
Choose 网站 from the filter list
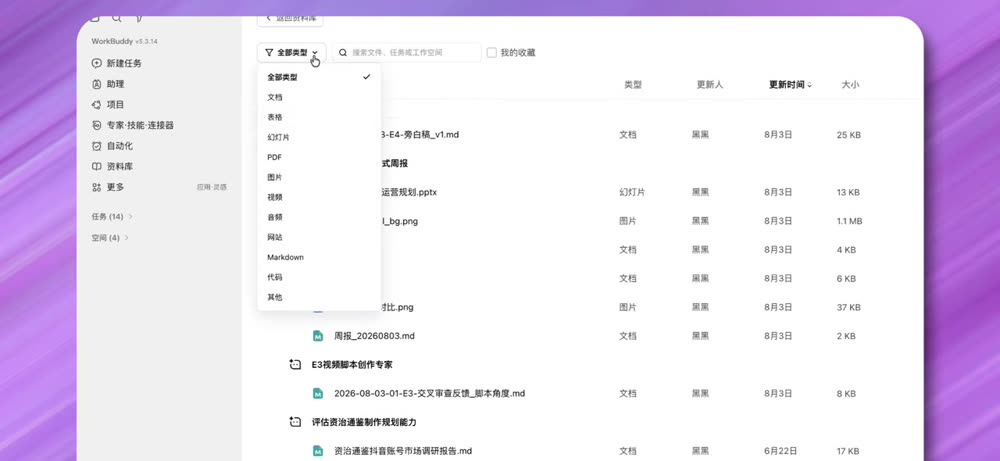point(319,237)
